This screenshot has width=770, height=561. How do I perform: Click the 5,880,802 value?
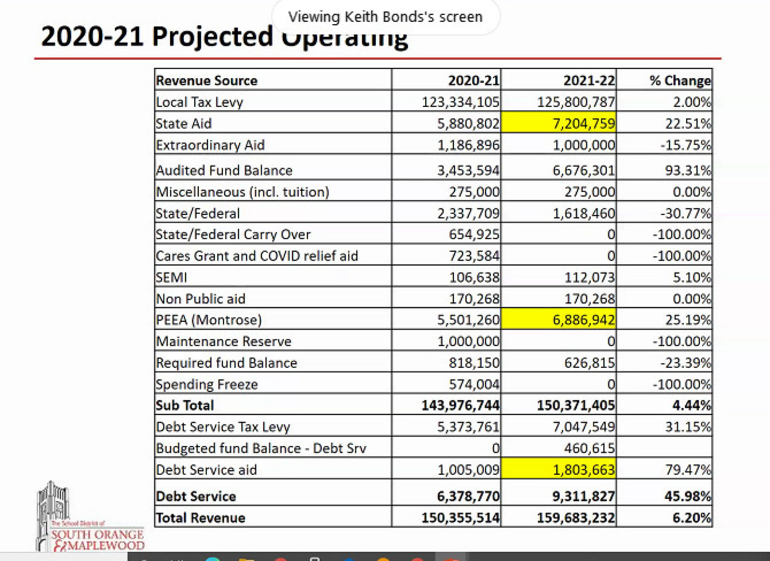[x=468, y=123]
